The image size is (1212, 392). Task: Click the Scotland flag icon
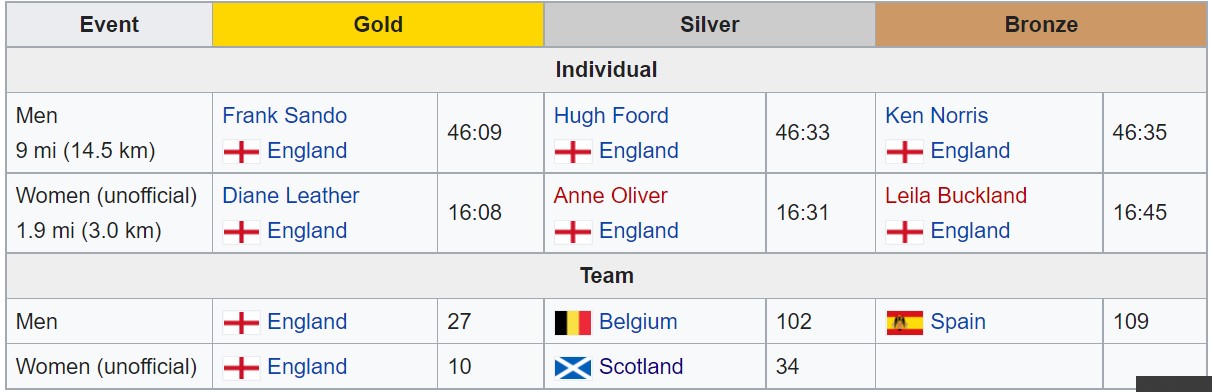pos(572,367)
